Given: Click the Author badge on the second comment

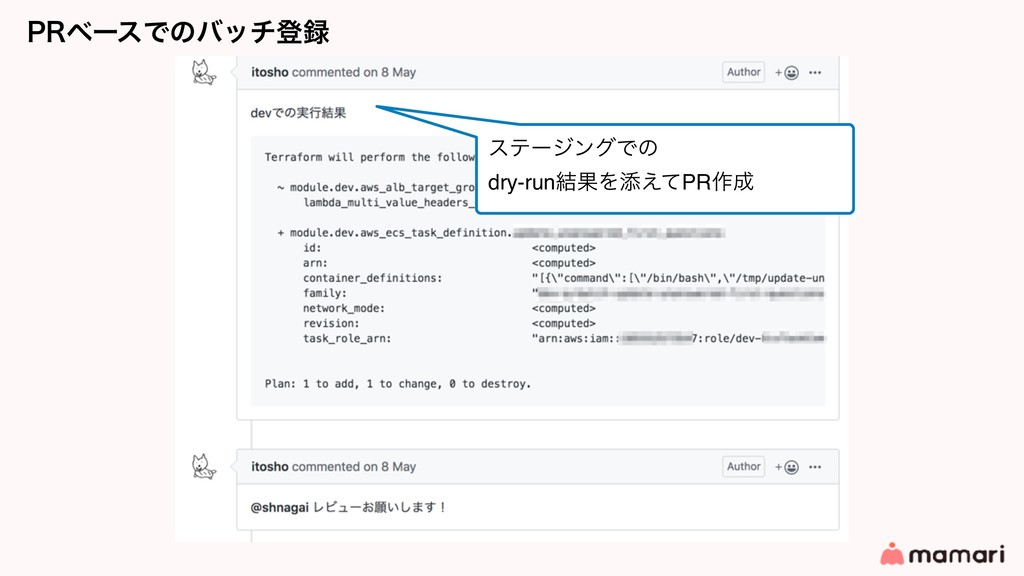Looking at the screenshot, I should tap(743, 467).
